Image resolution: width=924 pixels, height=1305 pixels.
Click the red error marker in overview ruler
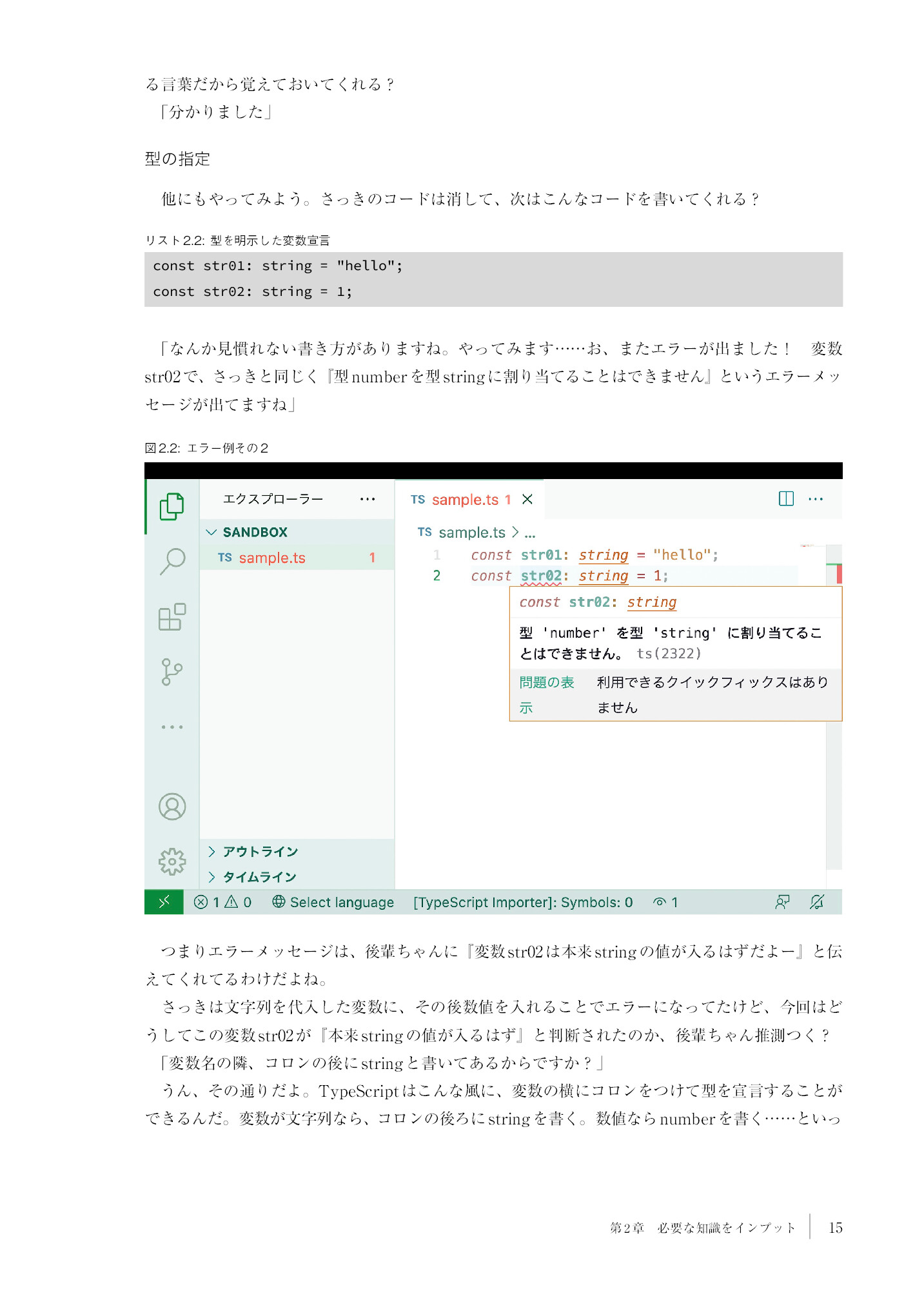[x=839, y=573]
